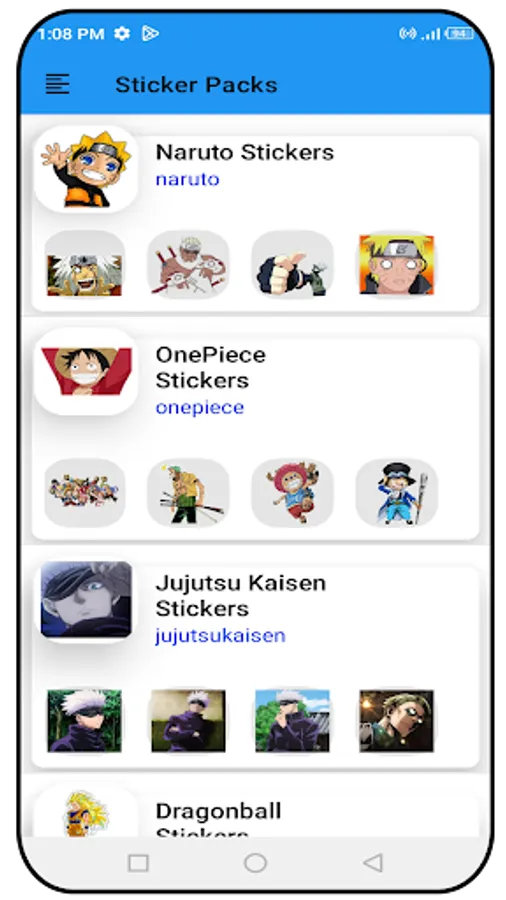Tap the Luffy OnePiece pack icon
Screen dimensions: 506x900
tap(86, 371)
